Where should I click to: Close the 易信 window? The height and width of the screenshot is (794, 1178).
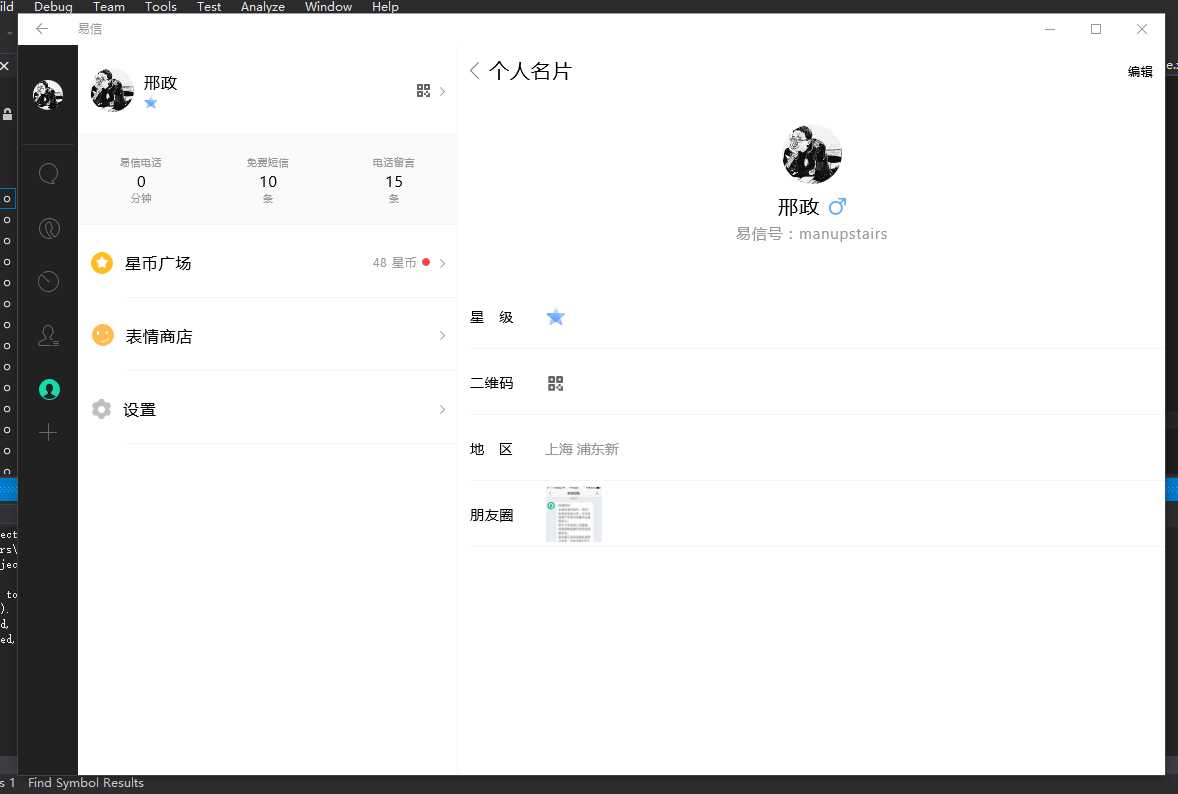1142,29
